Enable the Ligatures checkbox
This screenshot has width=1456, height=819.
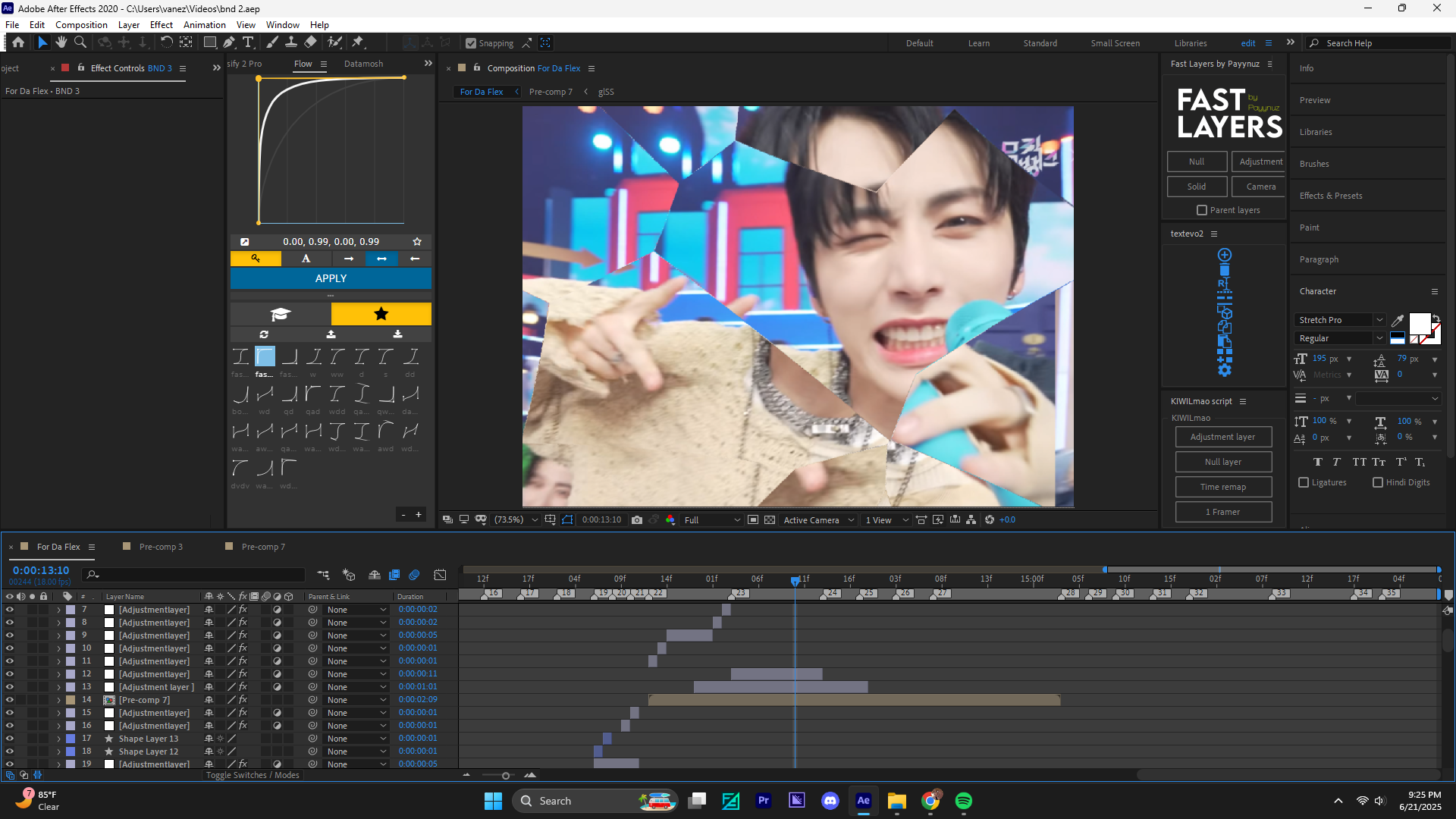tap(1304, 482)
